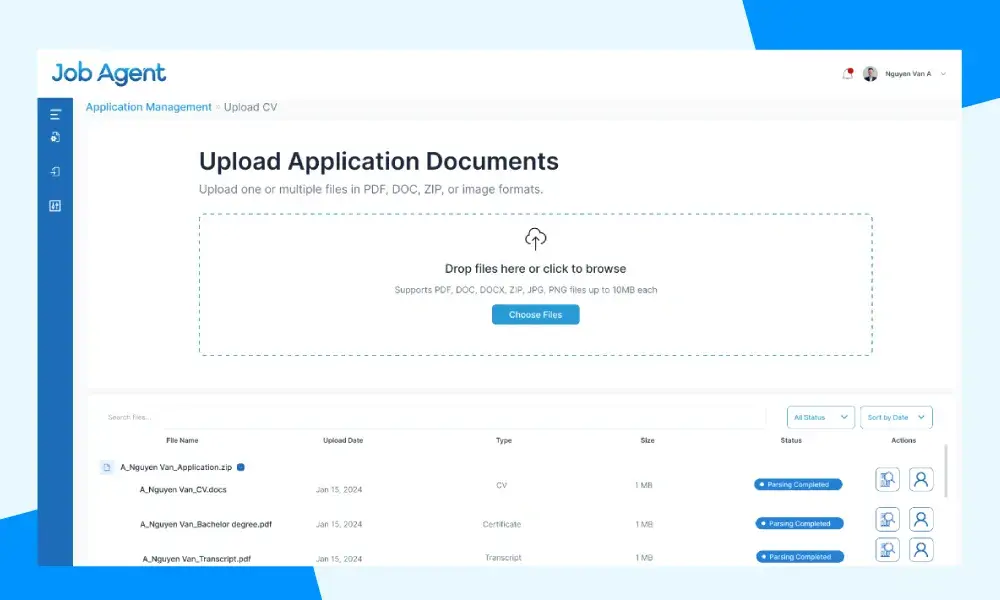The width and height of the screenshot is (1000, 600).
Task: Click the Search files input field
Action: coord(434,418)
